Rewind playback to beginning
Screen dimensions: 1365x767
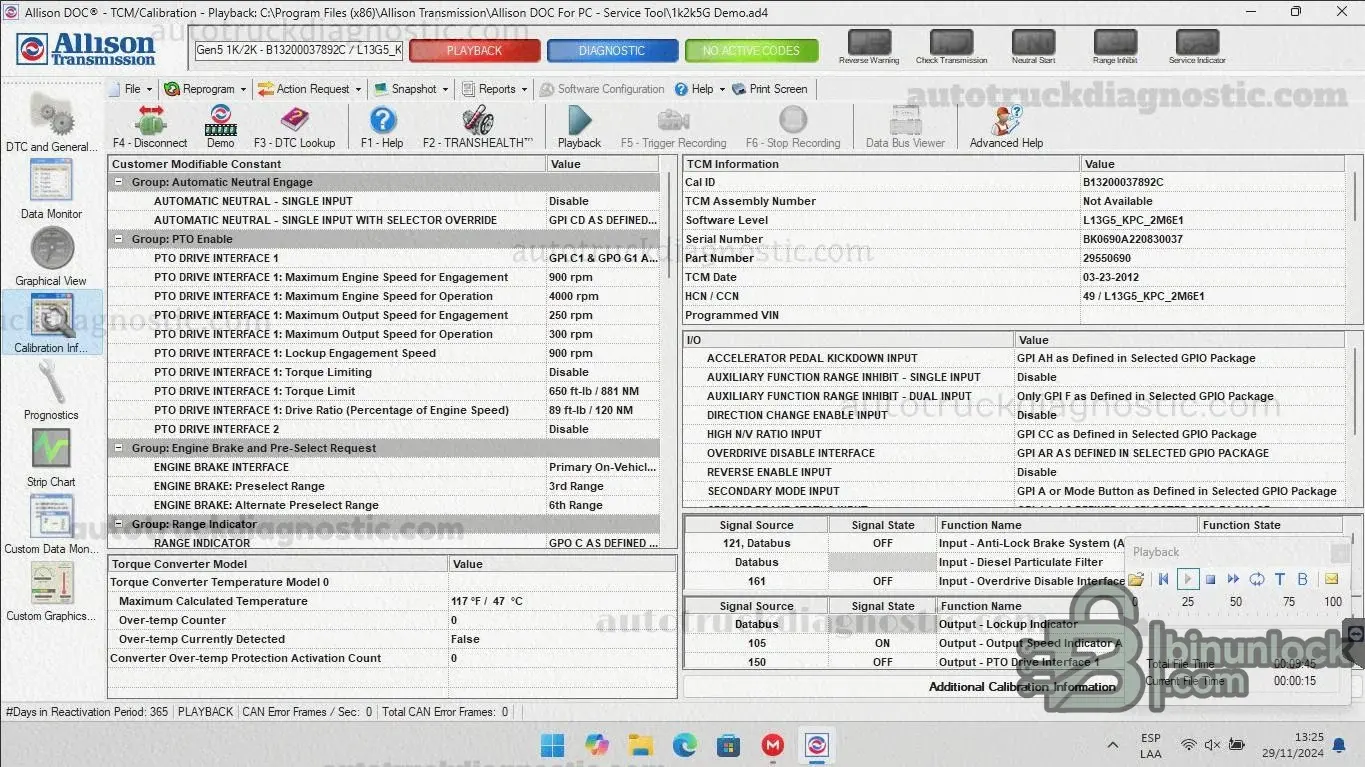[x=1163, y=579]
